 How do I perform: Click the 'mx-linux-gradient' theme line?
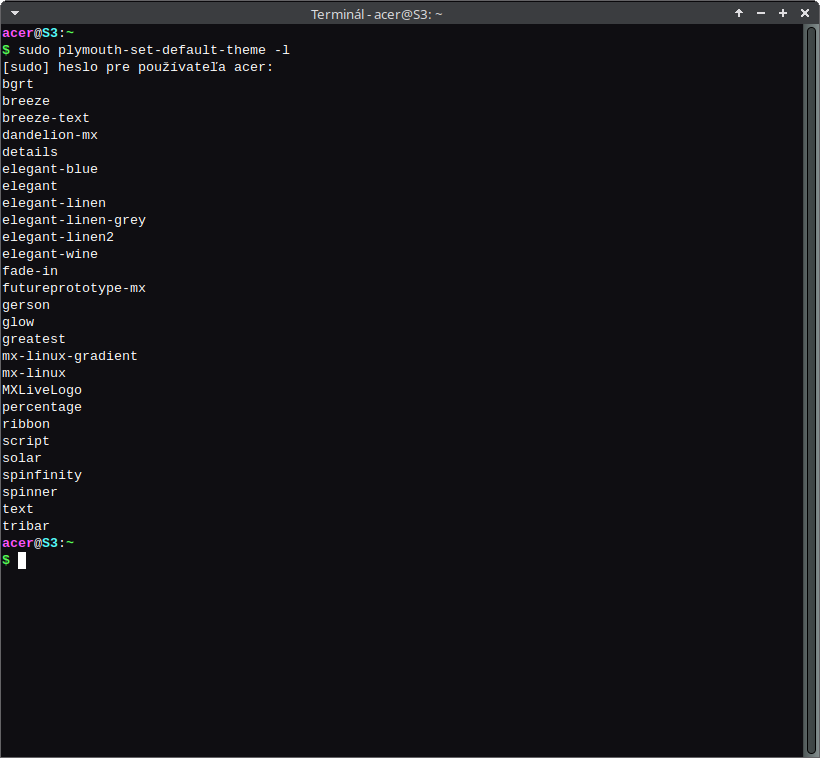pos(70,356)
